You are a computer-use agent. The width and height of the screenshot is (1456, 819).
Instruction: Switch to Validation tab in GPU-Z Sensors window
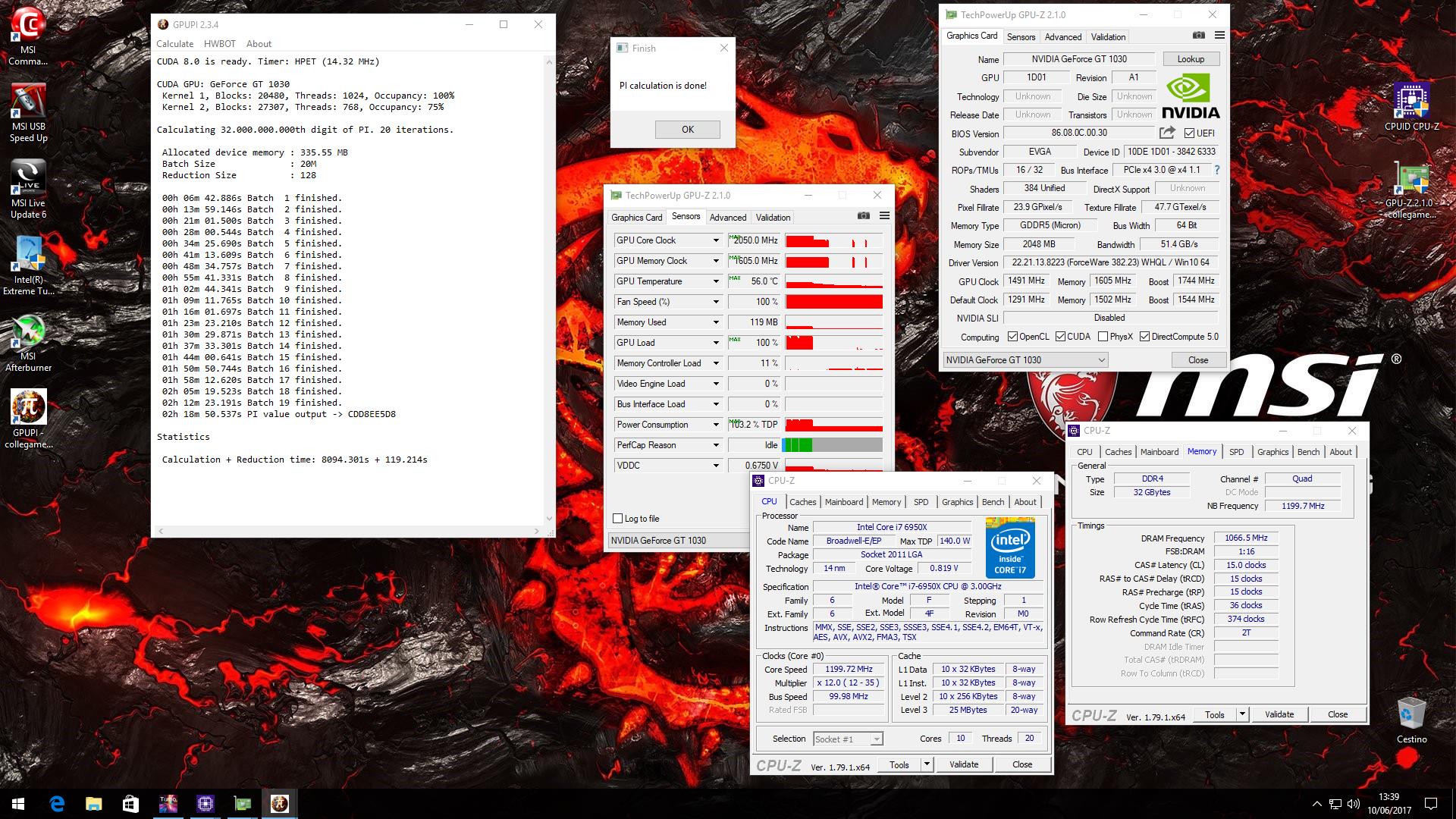[773, 218]
